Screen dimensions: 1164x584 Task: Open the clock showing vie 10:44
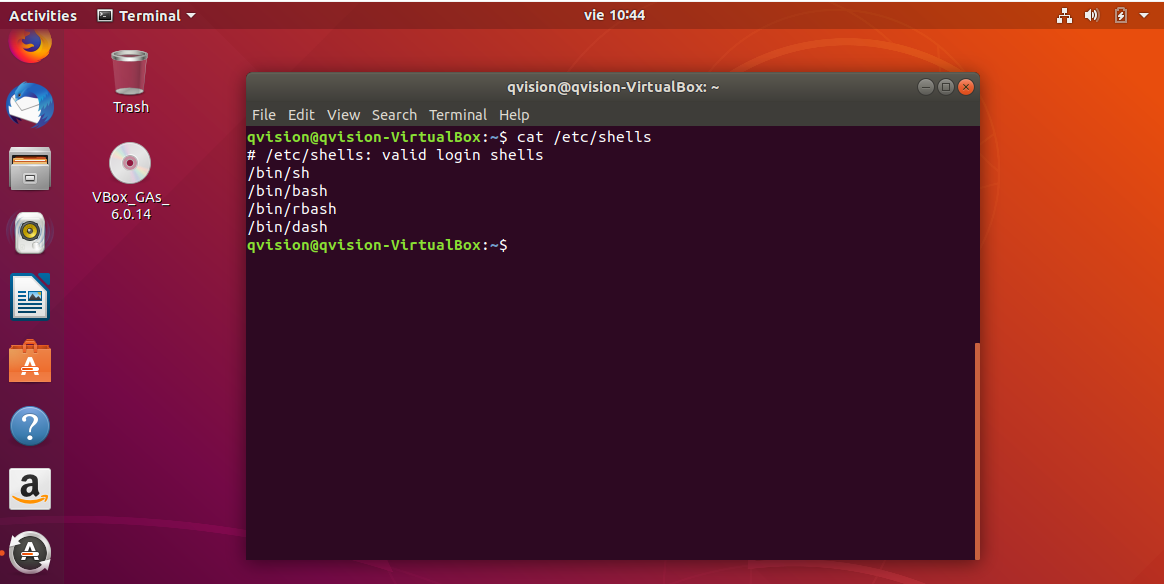click(614, 16)
